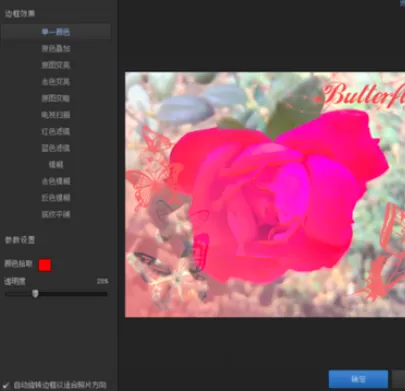Choose the 颜色叠加 effect option
The width and height of the screenshot is (405, 391).
coord(56,49)
